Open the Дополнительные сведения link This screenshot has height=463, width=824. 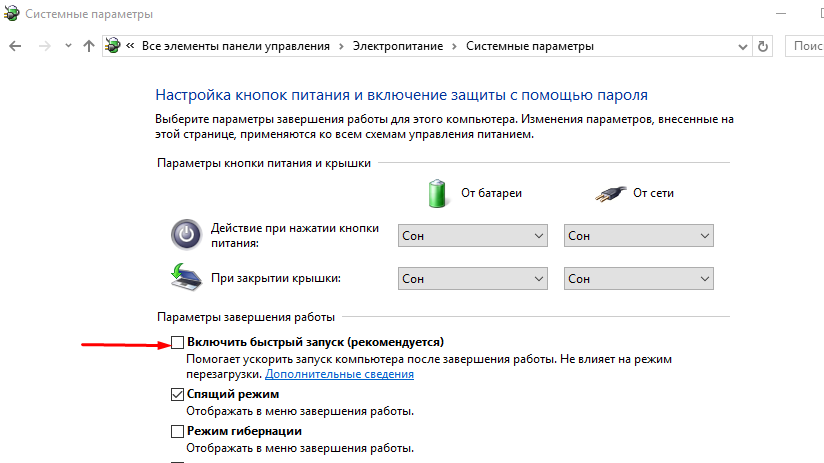pyautogui.click(x=339, y=374)
